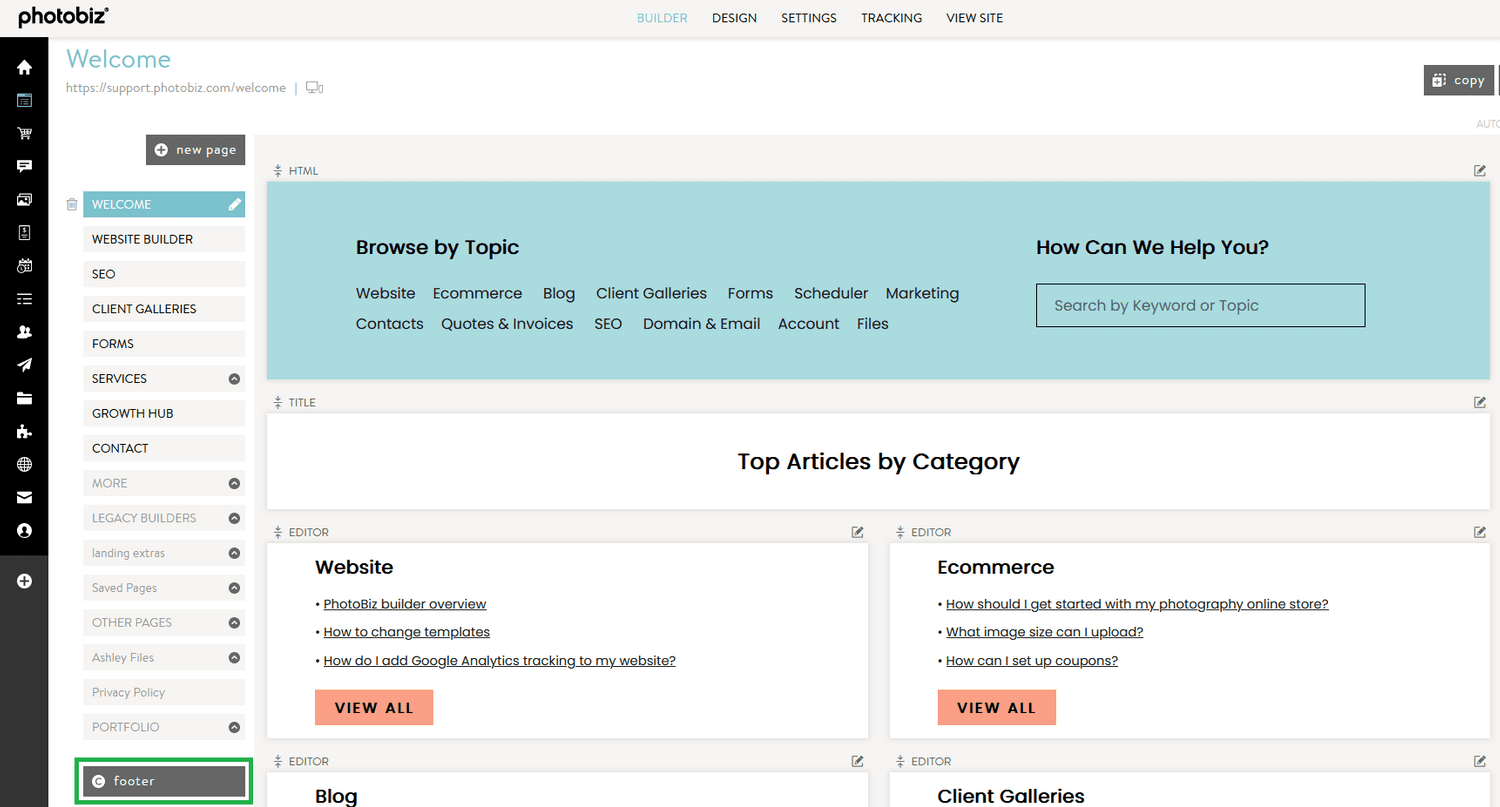Switch to the DESIGN tab
1500x807 pixels.
point(734,17)
